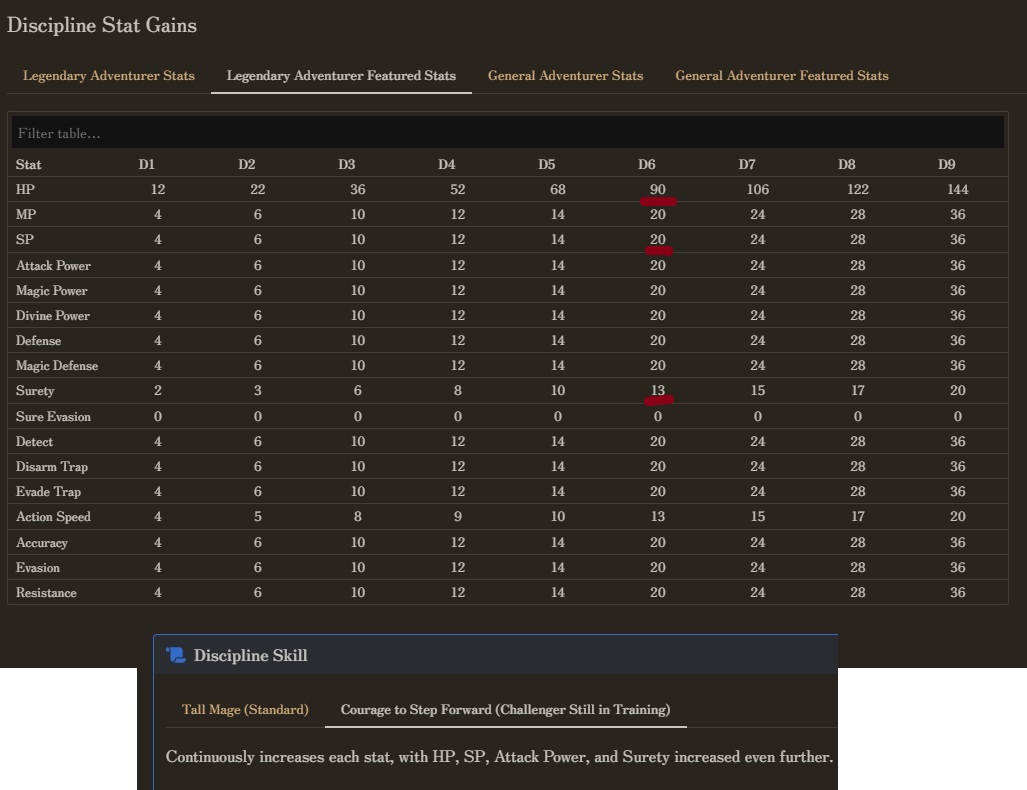Click the Sure Evasion row label
Viewport: 1027px width, 790px height.
tap(53, 417)
